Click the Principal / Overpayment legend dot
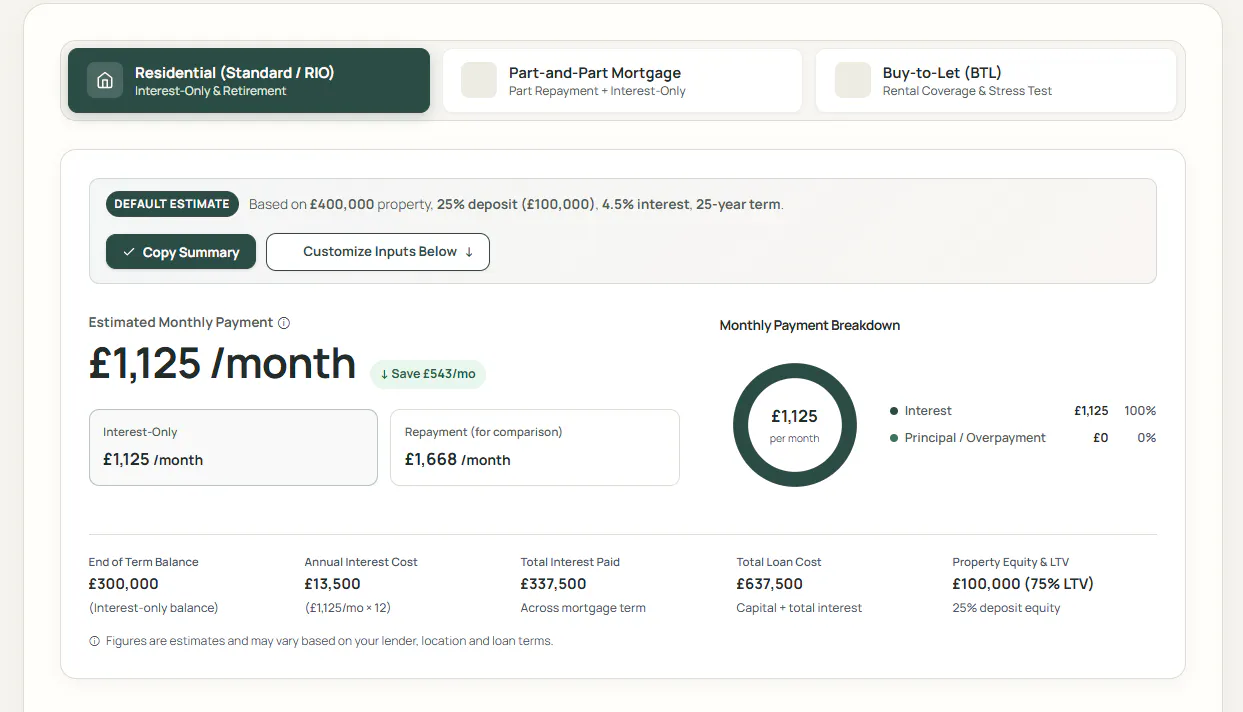 (894, 438)
